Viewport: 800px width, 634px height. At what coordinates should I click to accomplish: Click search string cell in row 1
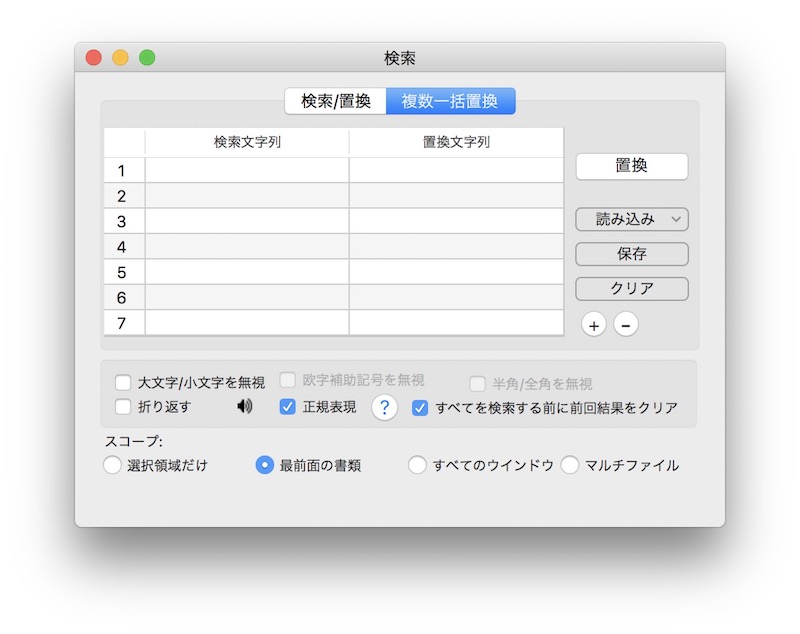coord(247,170)
